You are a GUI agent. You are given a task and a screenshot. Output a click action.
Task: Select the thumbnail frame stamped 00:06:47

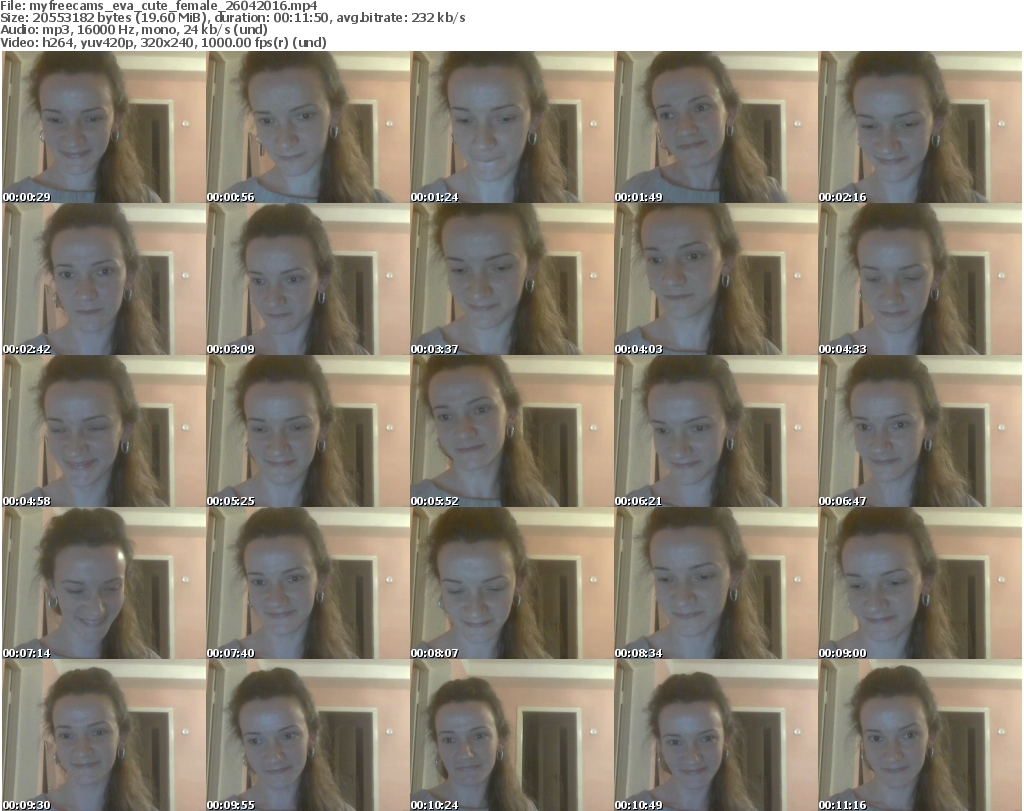tap(920, 431)
